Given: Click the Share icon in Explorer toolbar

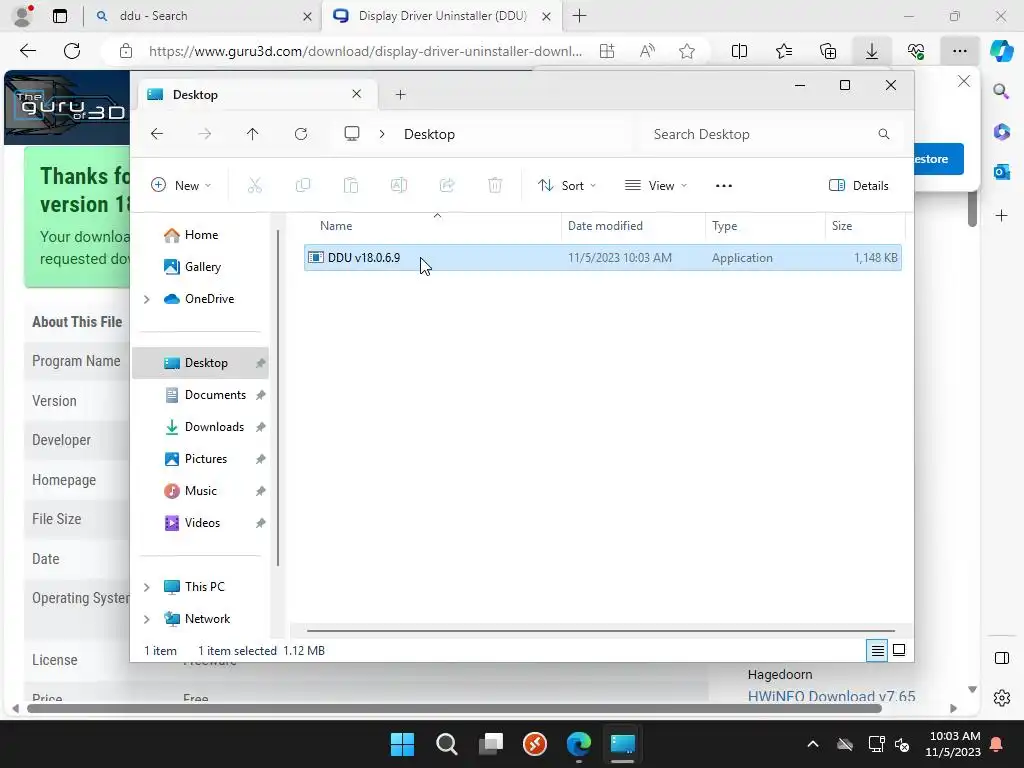Looking at the screenshot, I should [x=447, y=185].
